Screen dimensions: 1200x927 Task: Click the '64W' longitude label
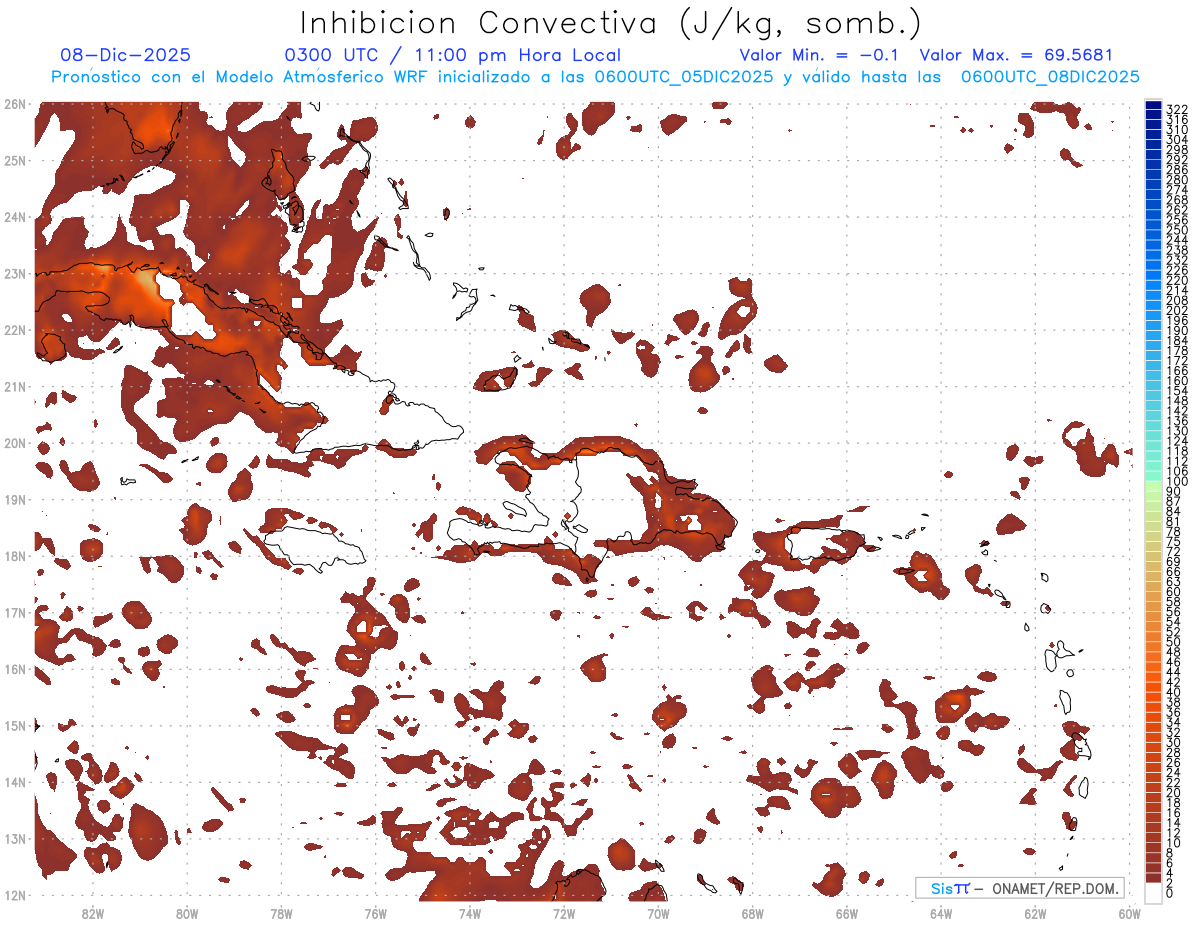click(941, 913)
